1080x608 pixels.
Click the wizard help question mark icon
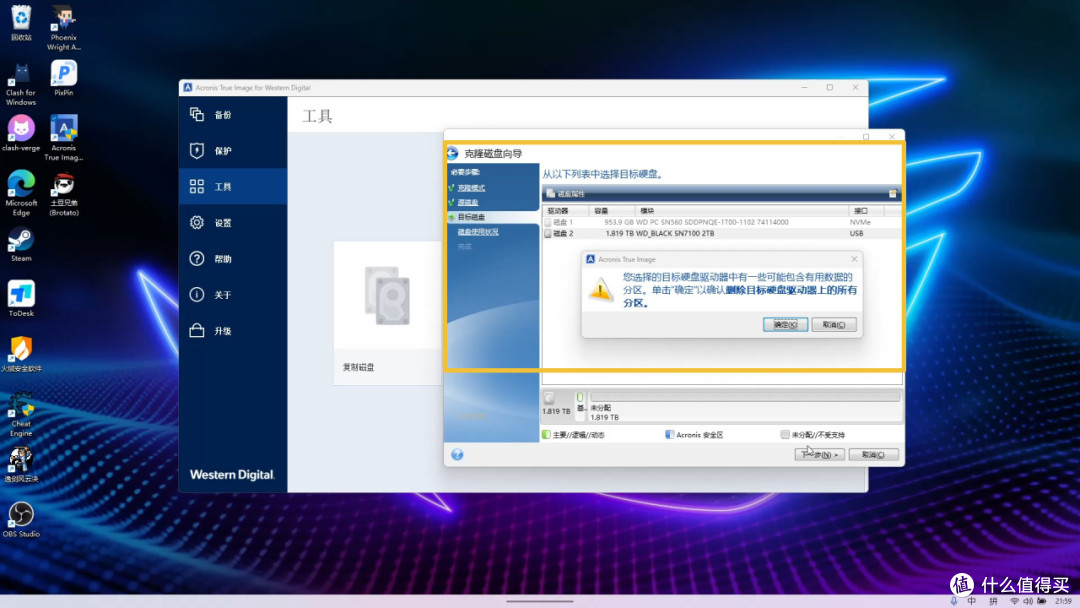click(x=457, y=454)
